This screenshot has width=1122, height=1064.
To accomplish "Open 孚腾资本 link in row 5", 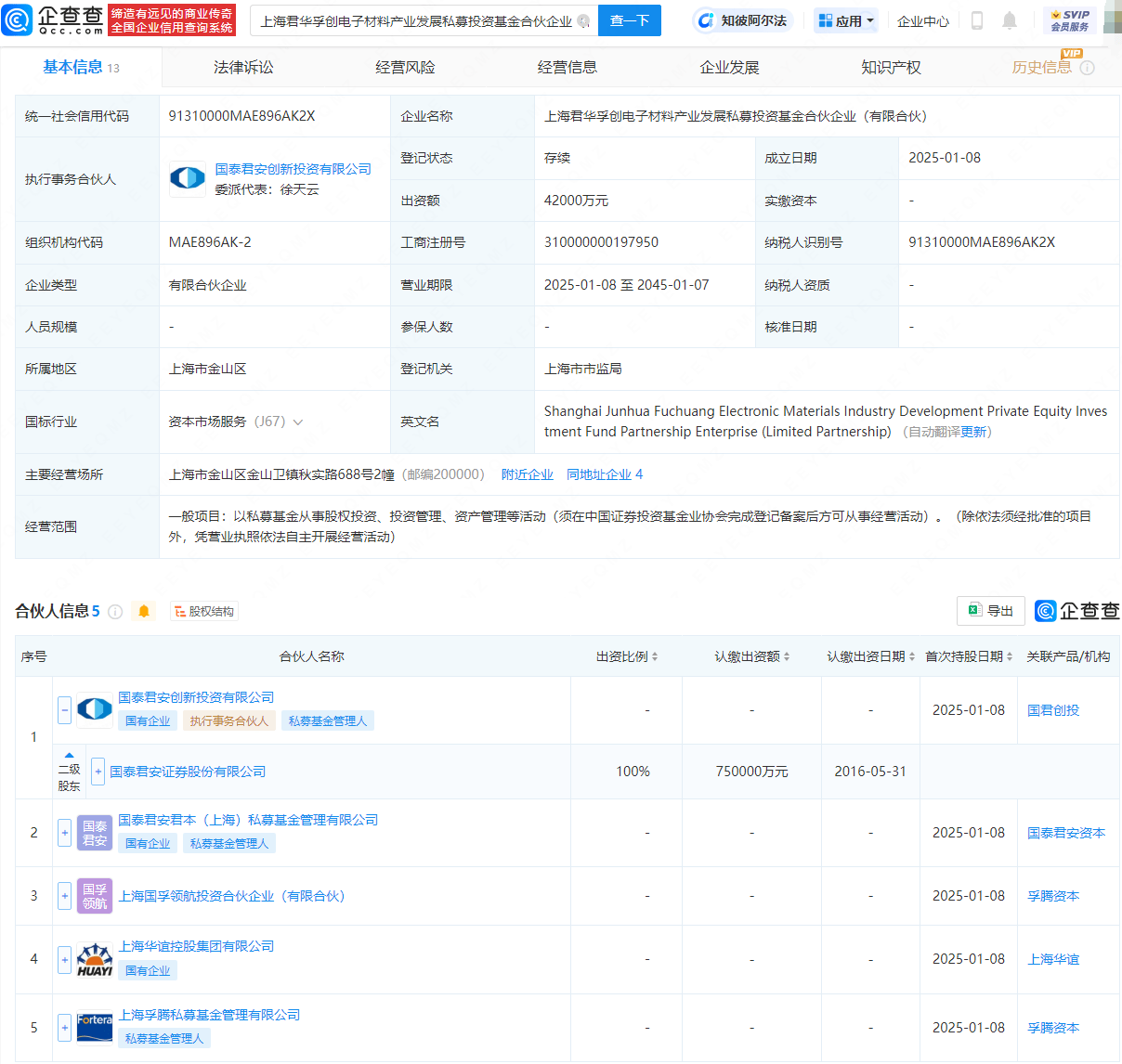I will point(1053,1028).
